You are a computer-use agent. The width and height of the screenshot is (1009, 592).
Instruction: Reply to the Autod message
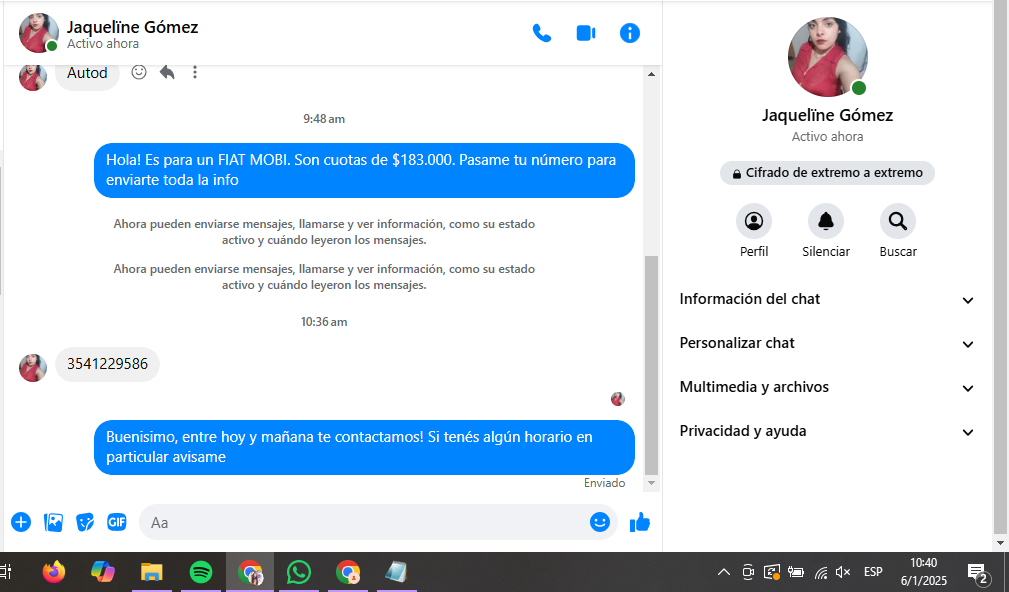pos(167,72)
